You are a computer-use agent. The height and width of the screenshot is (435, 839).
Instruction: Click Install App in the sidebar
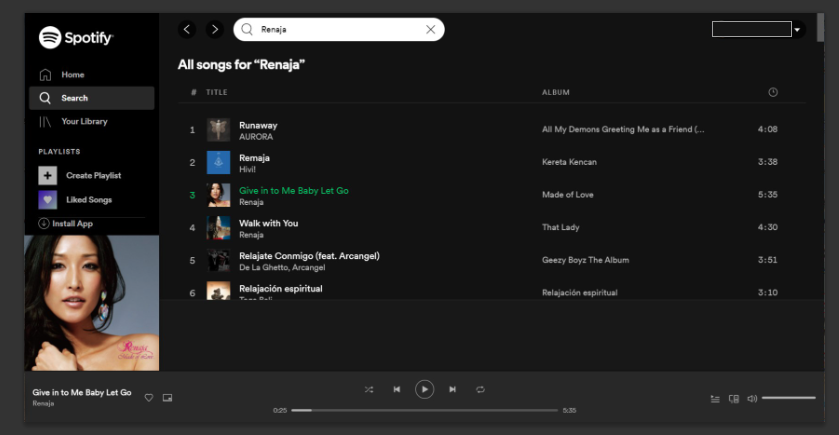72,224
